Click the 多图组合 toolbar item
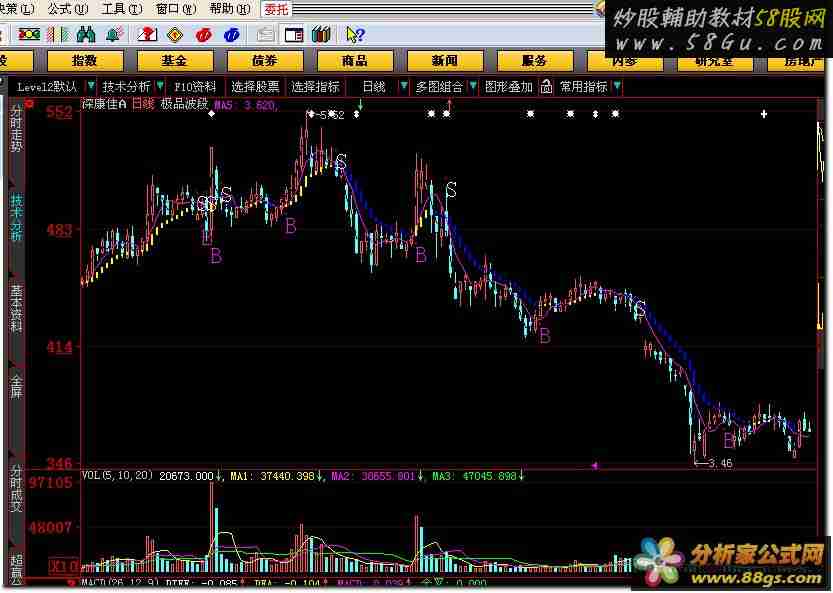 point(439,87)
